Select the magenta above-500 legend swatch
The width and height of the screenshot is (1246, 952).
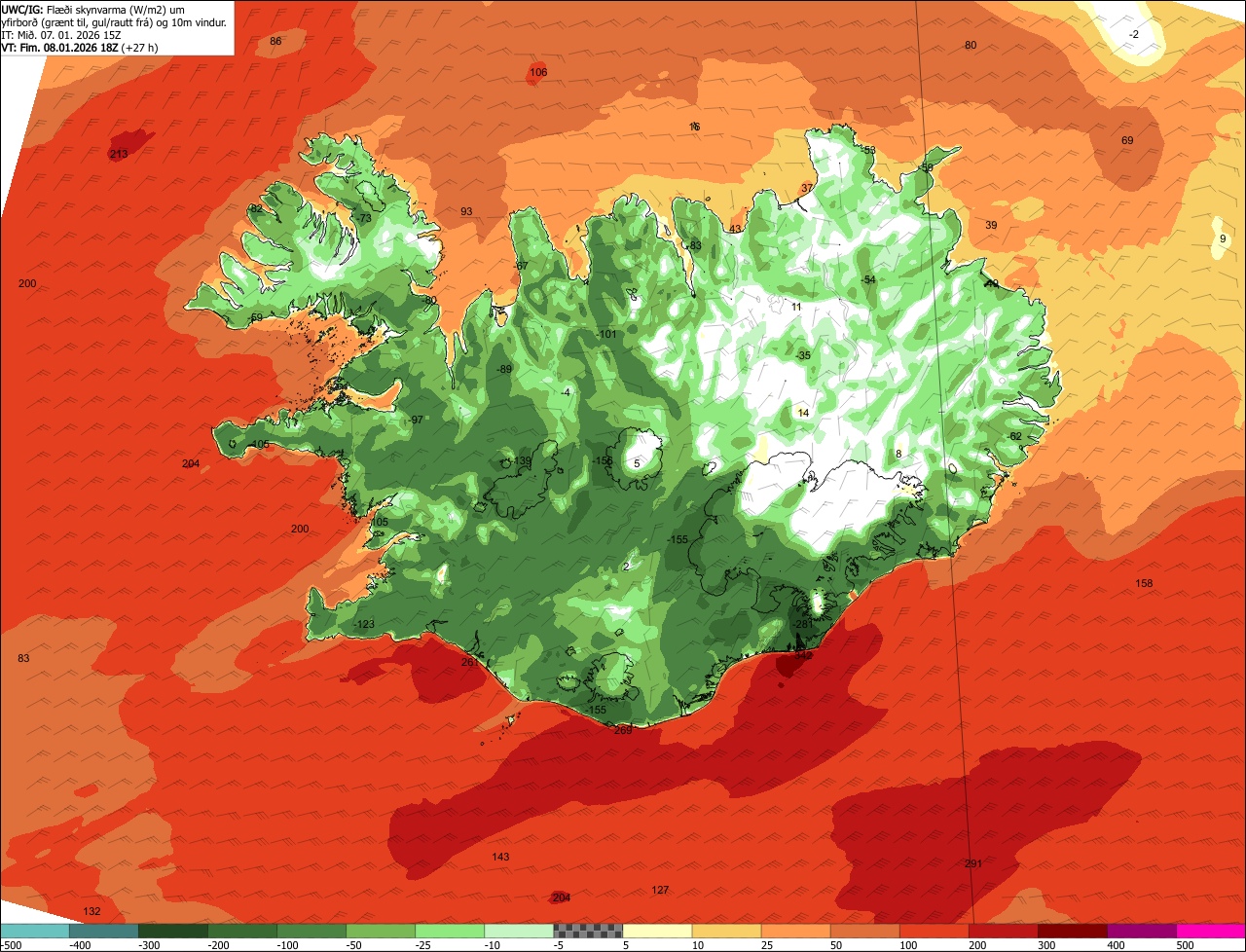click(1211, 931)
